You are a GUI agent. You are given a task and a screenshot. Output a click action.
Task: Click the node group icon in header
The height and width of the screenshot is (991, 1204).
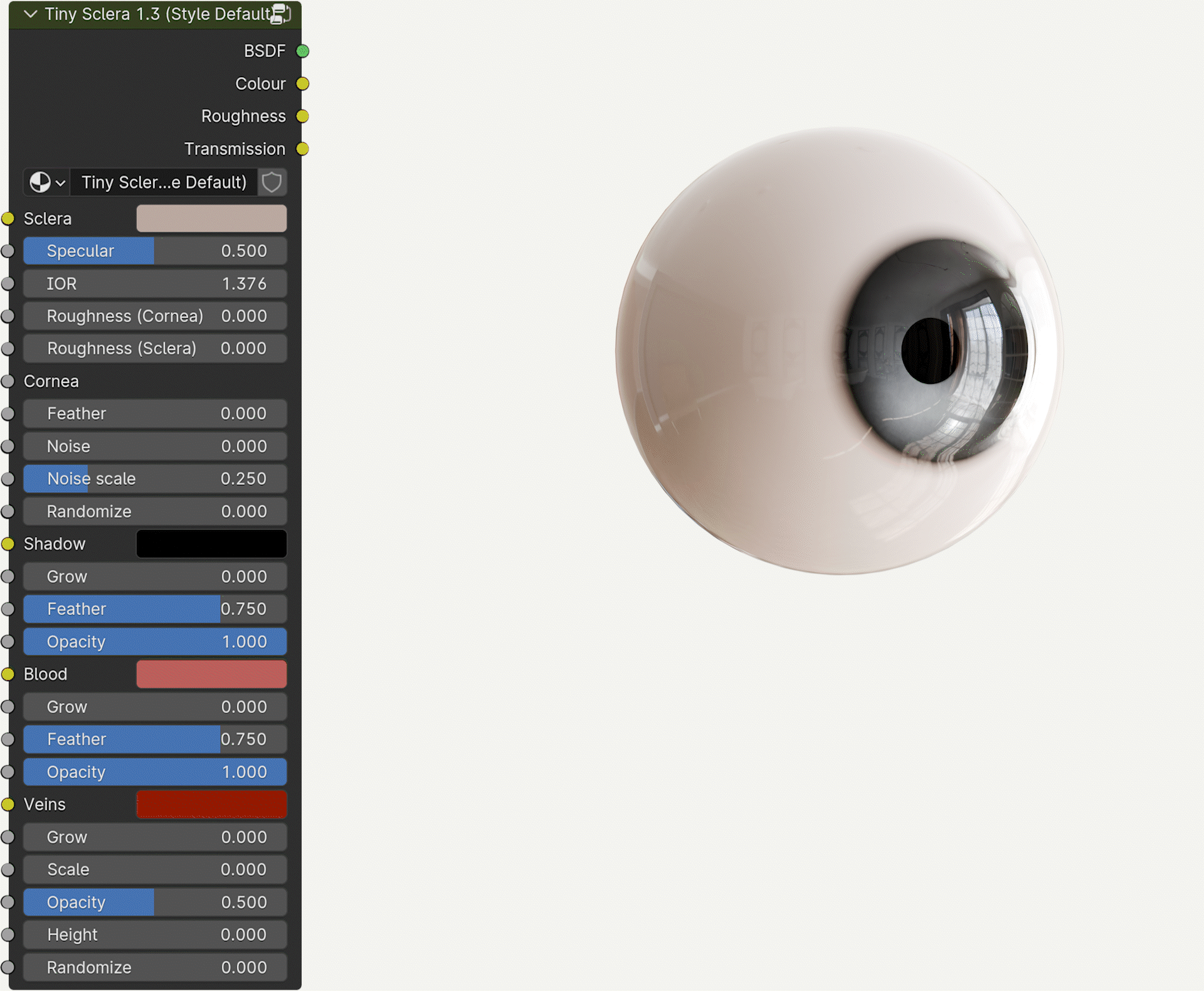tap(280, 14)
